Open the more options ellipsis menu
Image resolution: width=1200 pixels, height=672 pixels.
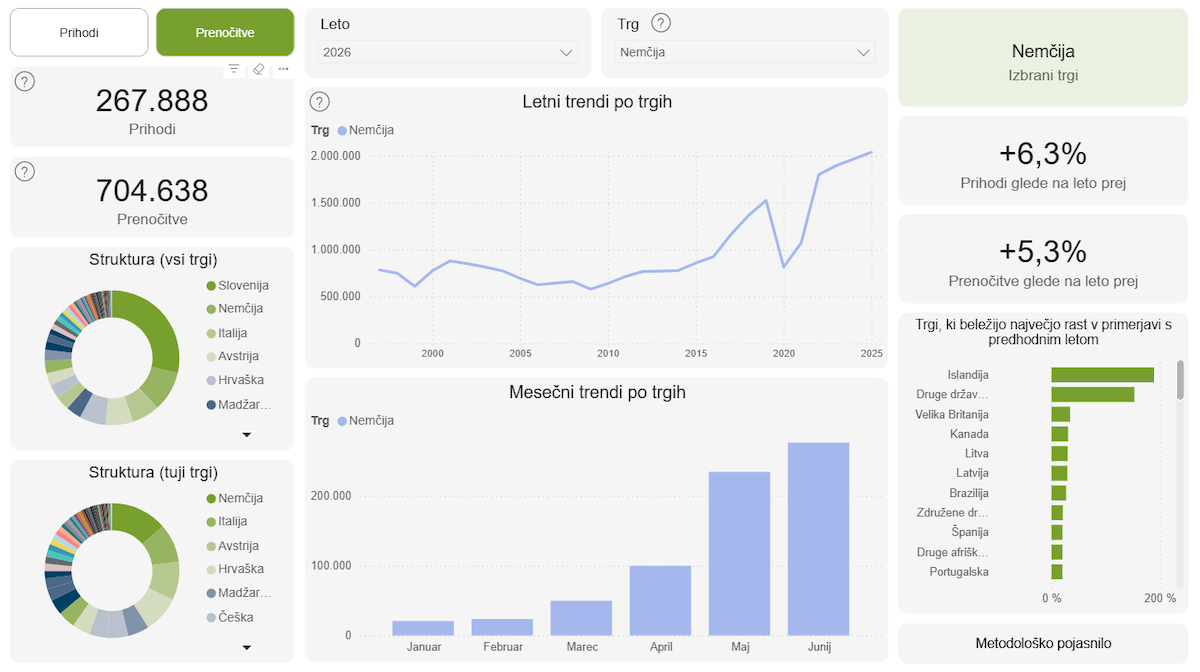(283, 69)
